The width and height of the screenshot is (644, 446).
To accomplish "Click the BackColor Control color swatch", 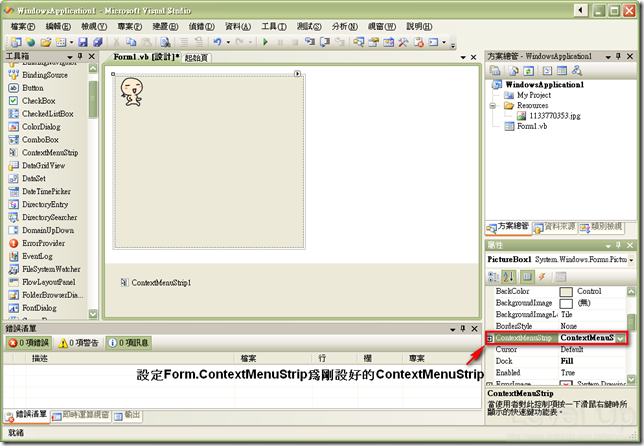I will [566, 292].
